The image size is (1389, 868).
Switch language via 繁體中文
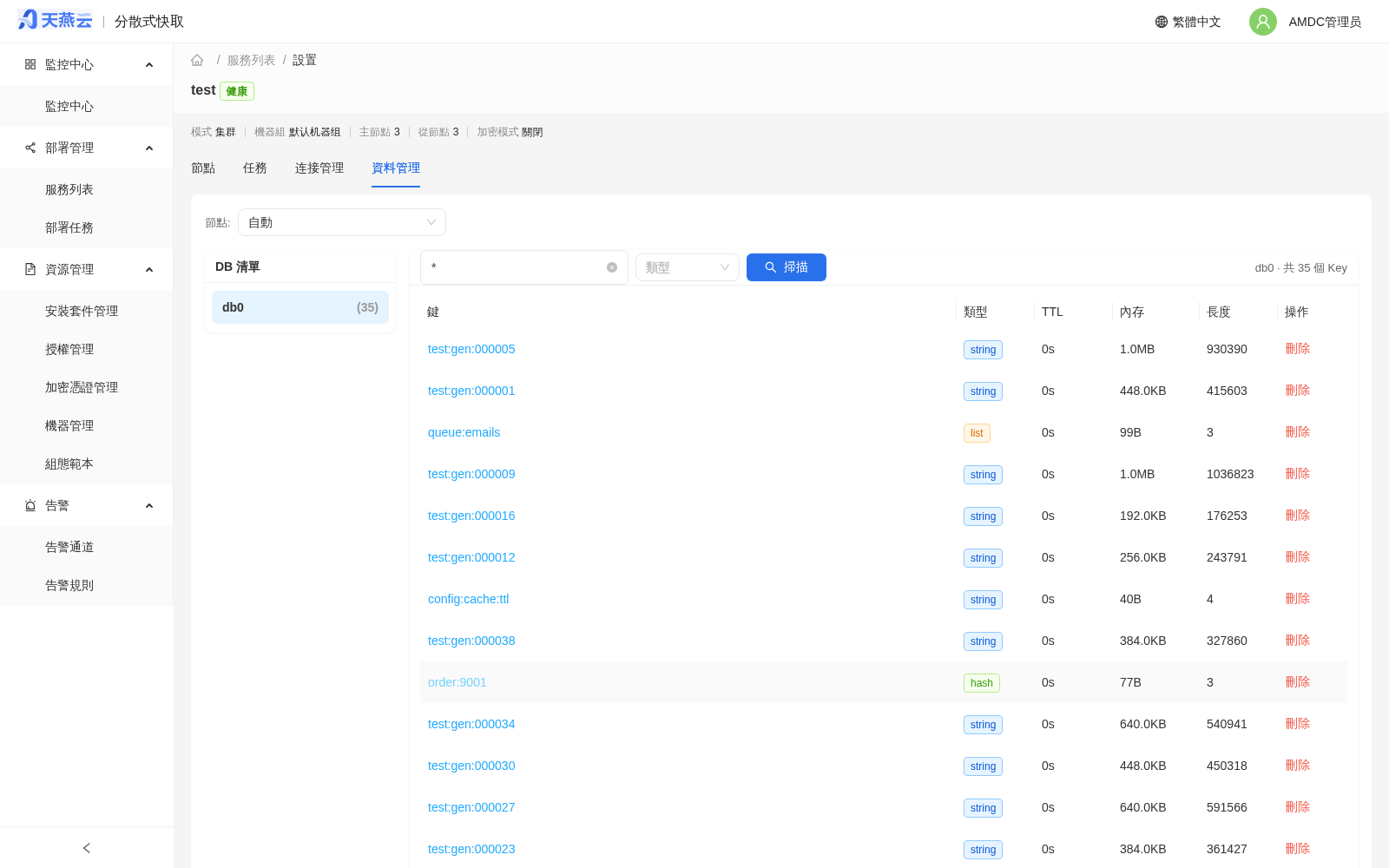pyautogui.click(x=1196, y=22)
